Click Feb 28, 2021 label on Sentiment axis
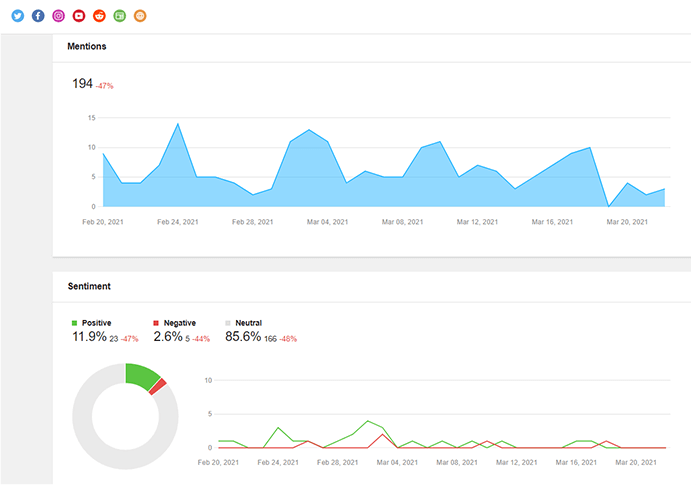Screen dimensions: 696x485 pyautogui.click(x=337, y=462)
